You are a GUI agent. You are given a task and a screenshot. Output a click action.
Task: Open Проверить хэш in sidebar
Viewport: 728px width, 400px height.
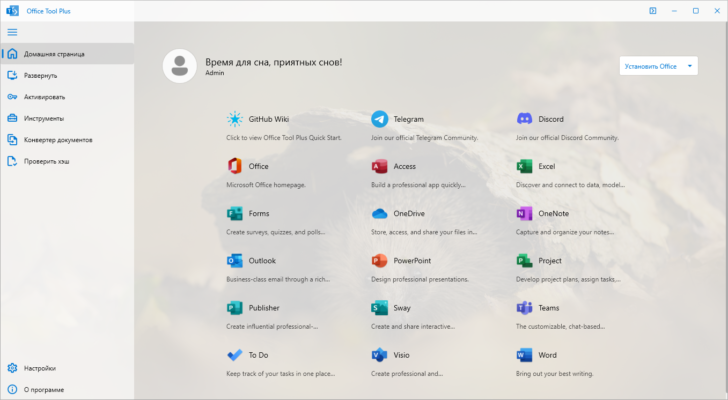[67, 161]
